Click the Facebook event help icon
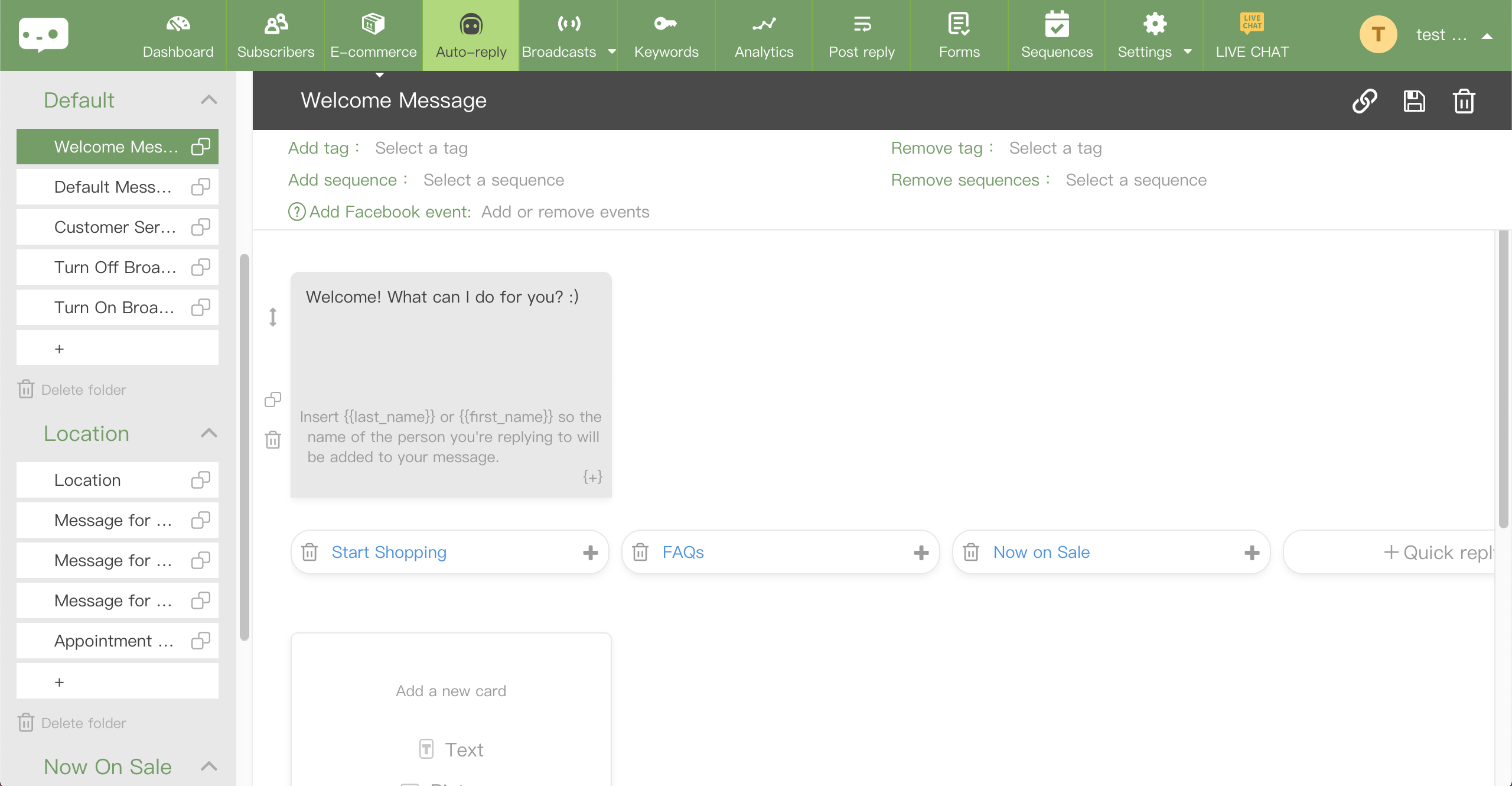The width and height of the screenshot is (1512, 786). pos(296,212)
